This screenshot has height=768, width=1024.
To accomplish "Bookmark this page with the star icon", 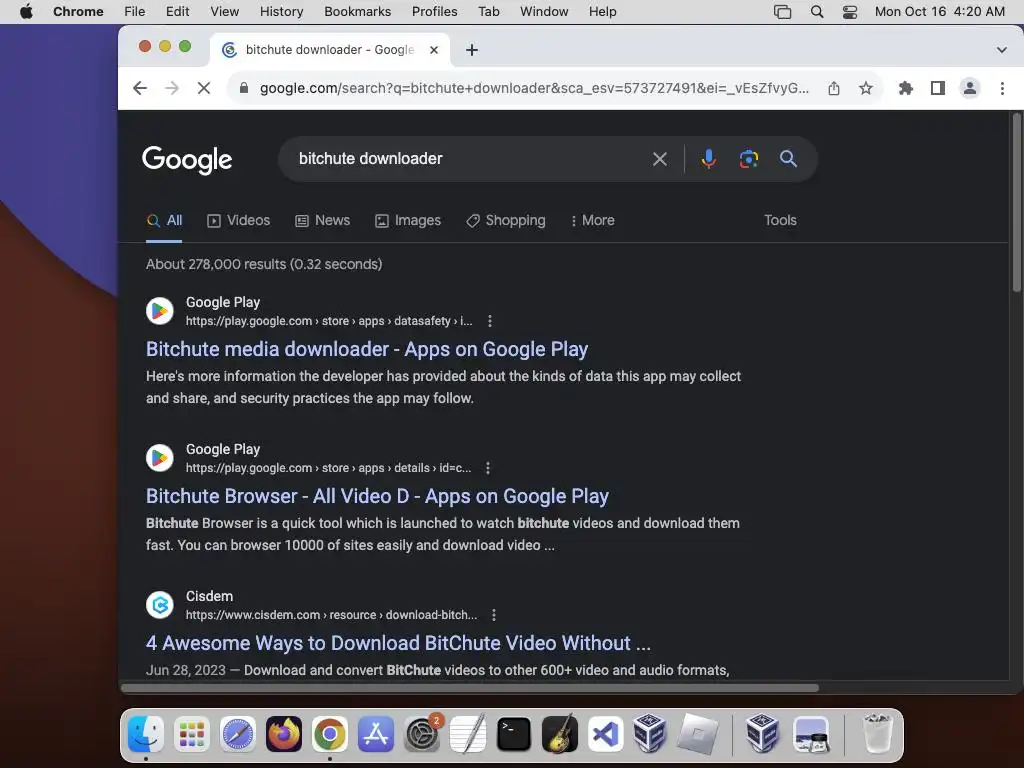I will (866, 88).
